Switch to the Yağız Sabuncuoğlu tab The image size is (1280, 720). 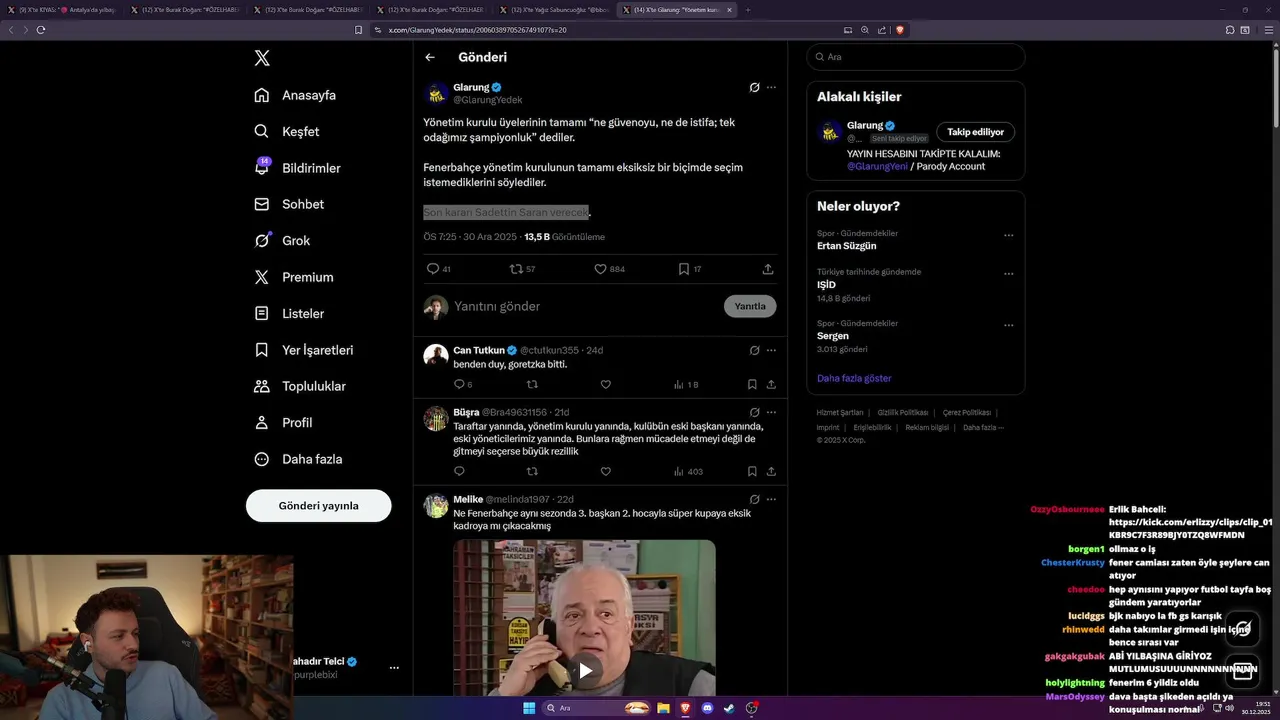553,9
